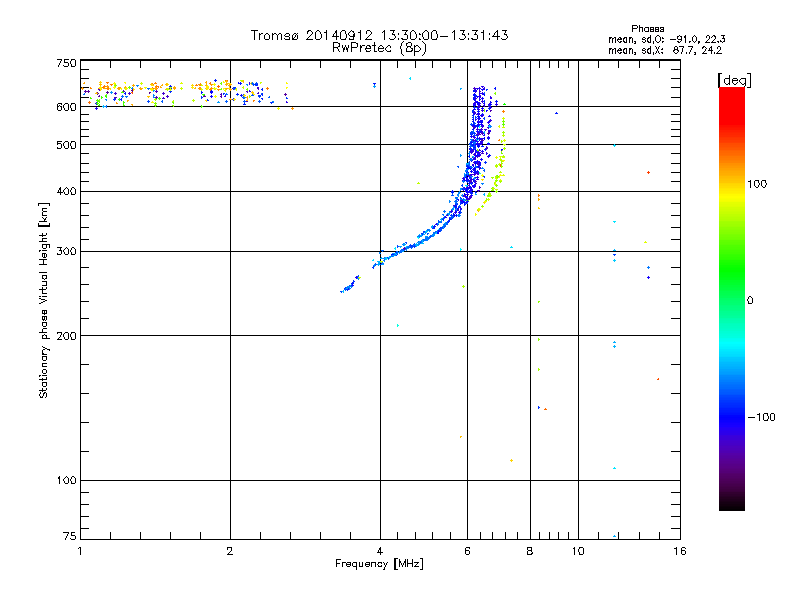Click the x-axis tick label '2'

point(230,551)
